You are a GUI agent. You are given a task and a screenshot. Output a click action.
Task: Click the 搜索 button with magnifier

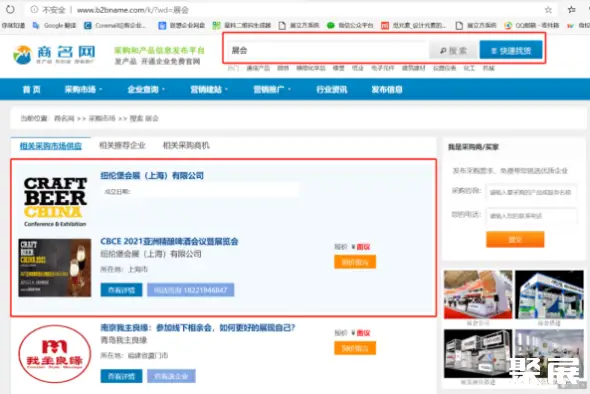(453, 50)
